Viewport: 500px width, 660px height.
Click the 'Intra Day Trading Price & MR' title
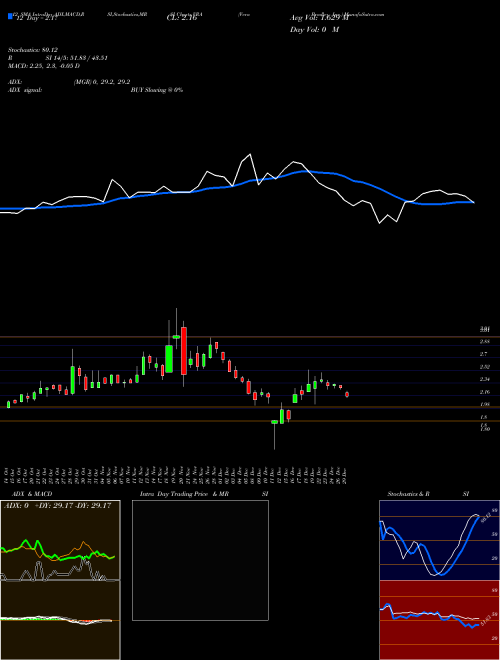184,494
